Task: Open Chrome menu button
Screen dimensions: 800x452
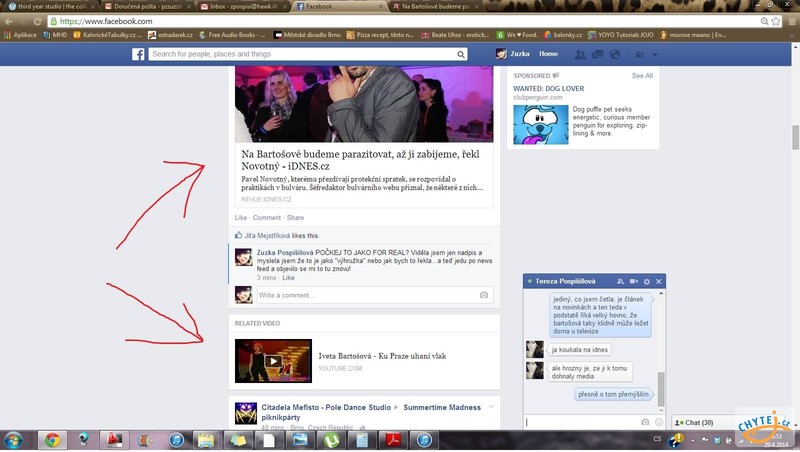Action: click(x=792, y=21)
